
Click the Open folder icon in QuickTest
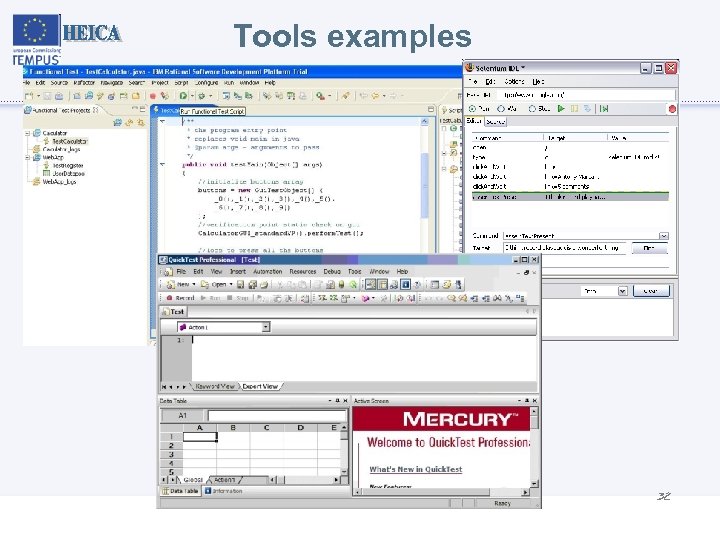(x=205, y=285)
